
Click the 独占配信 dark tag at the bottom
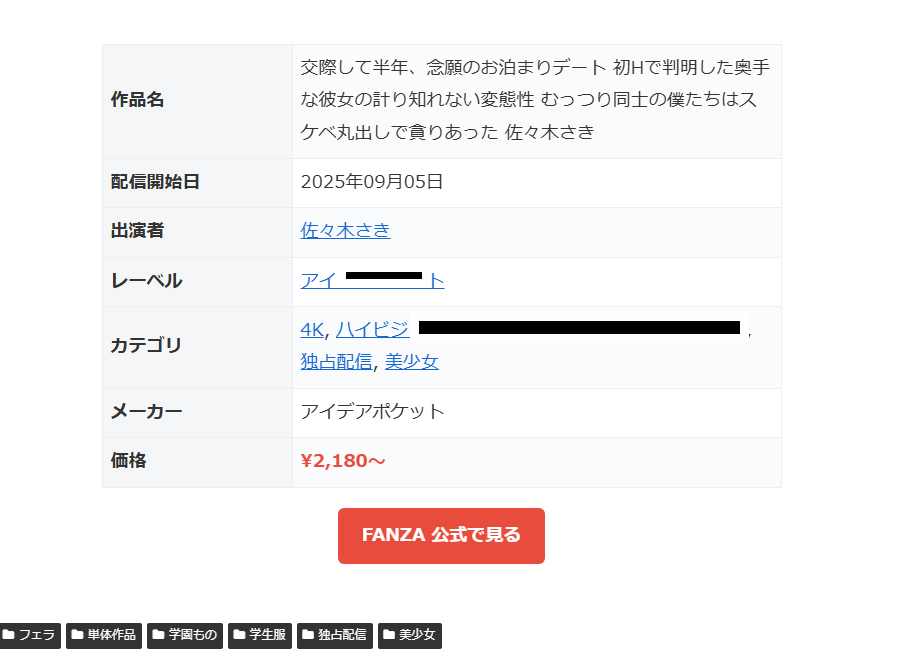[x=334, y=636]
